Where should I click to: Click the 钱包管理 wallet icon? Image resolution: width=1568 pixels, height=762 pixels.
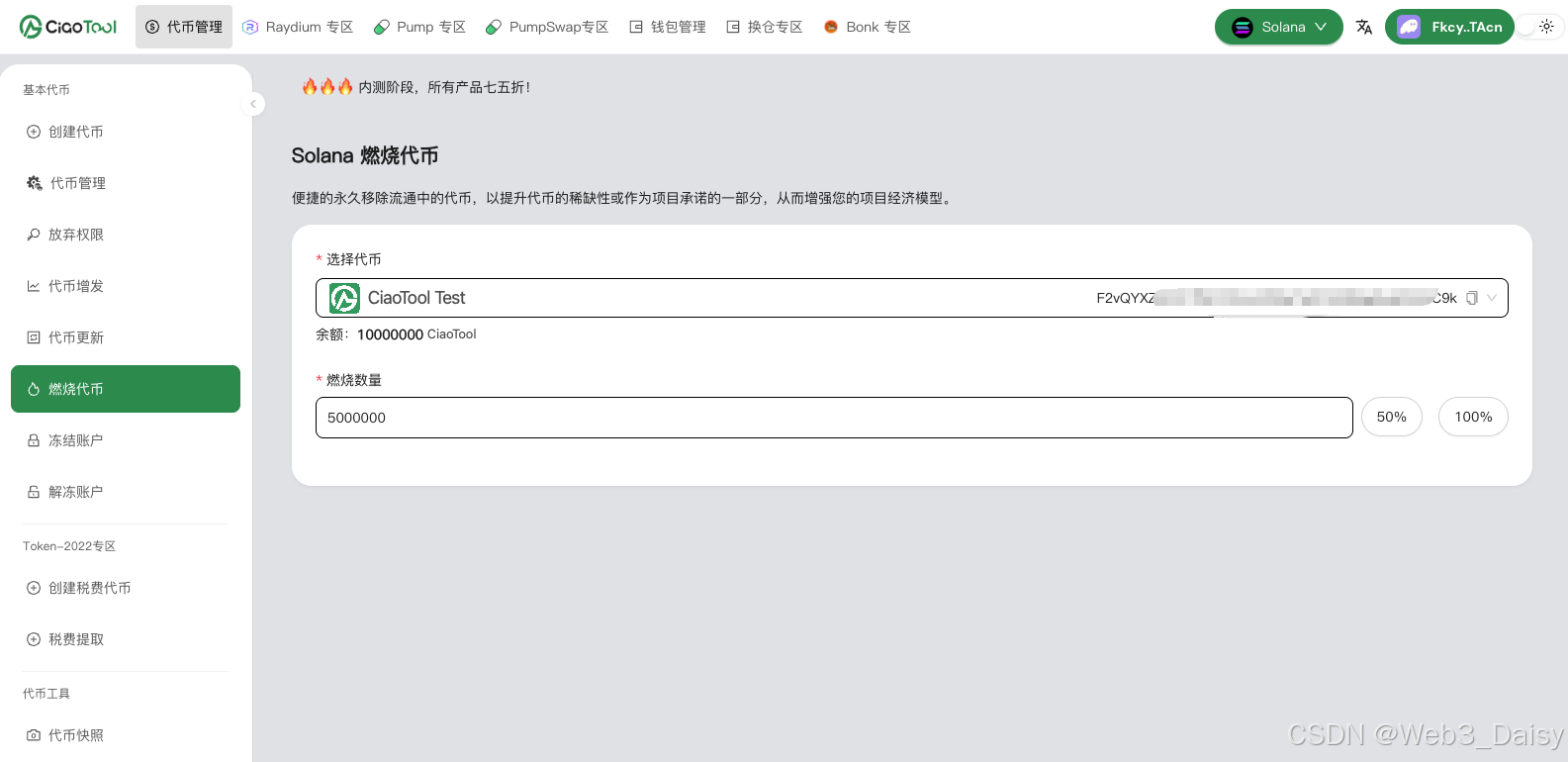(x=636, y=27)
